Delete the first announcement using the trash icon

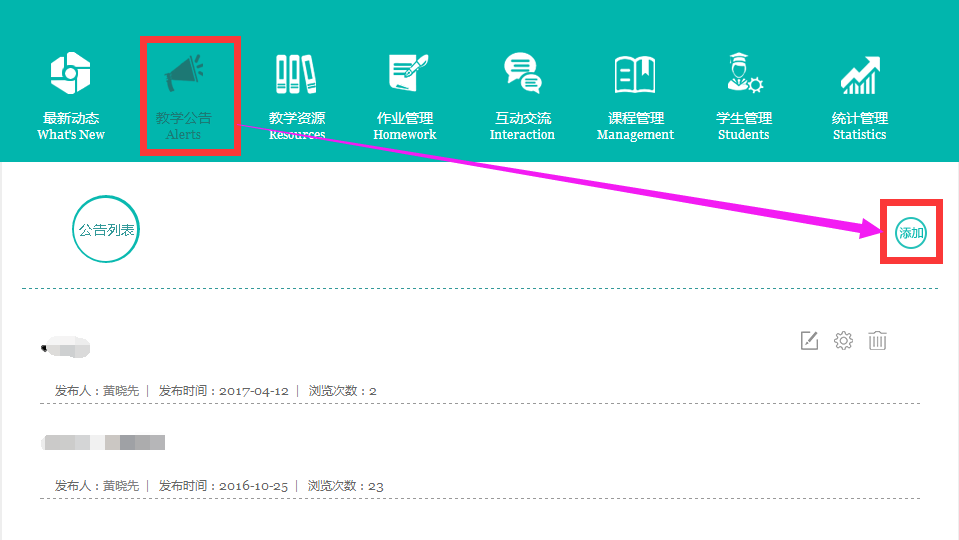(877, 341)
